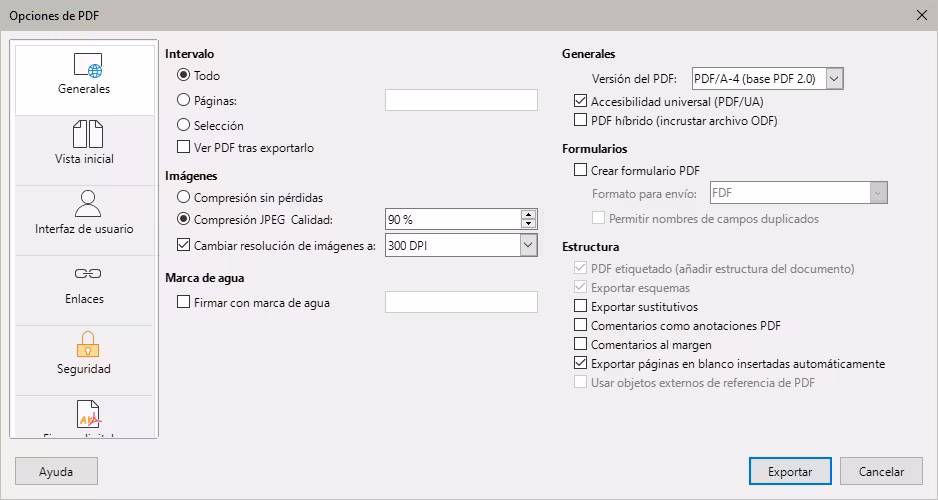
Task: Click the Cancelar button
Action: click(881, 471)
